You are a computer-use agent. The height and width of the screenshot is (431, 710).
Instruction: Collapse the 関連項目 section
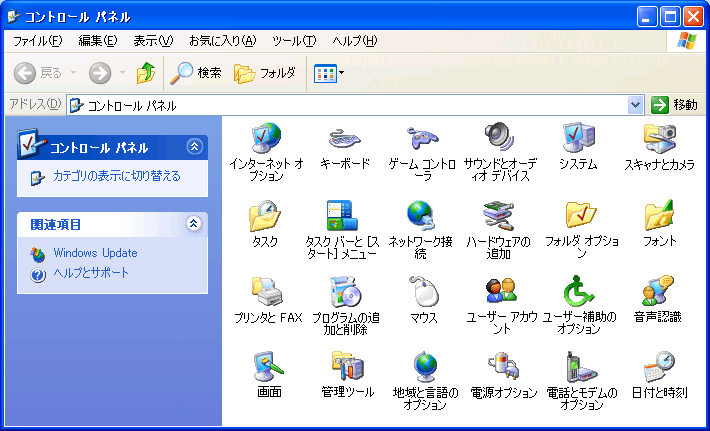pos(194,224)
